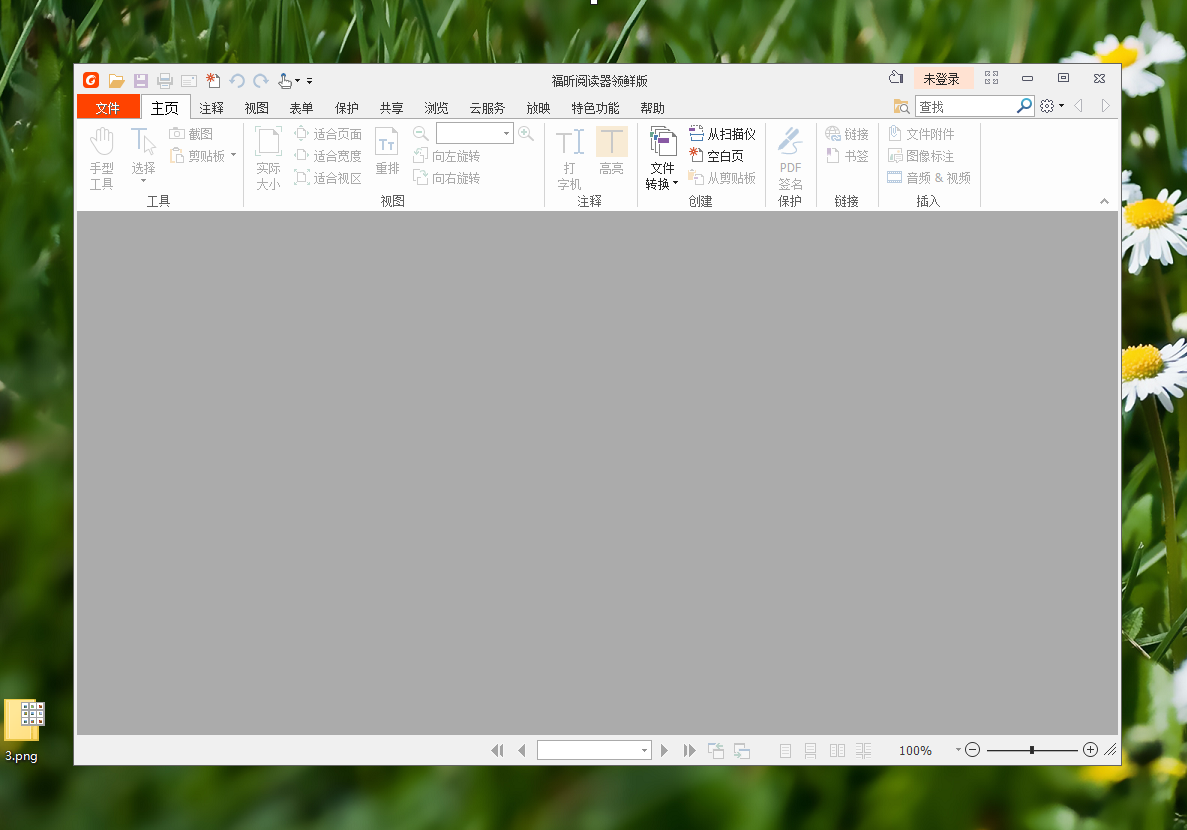Click the zoom out minus button in status bar
This screenshot has height=830, width=1187.
pos(973,750)
